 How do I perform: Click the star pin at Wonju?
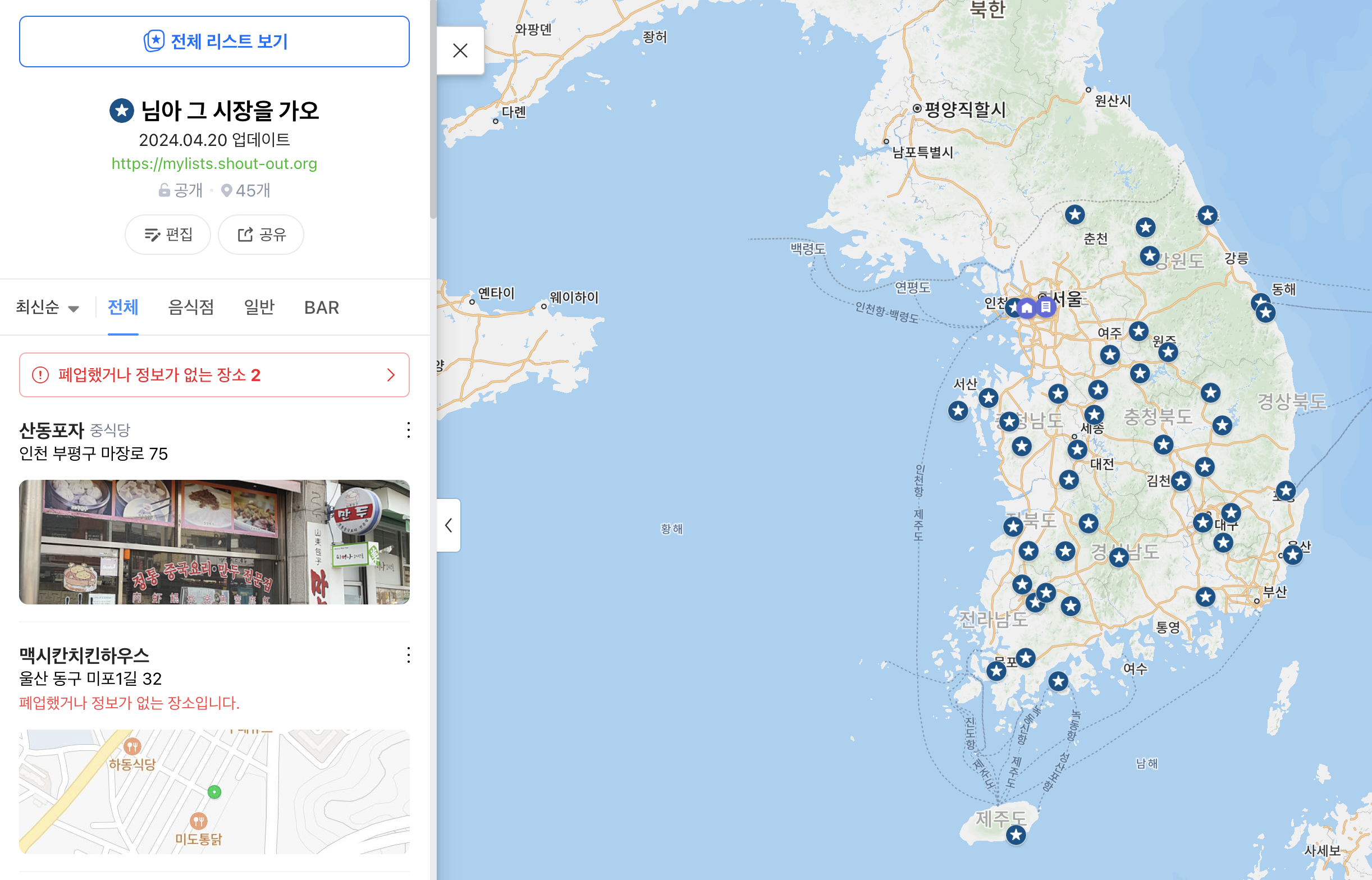(x=1168, y=352)
